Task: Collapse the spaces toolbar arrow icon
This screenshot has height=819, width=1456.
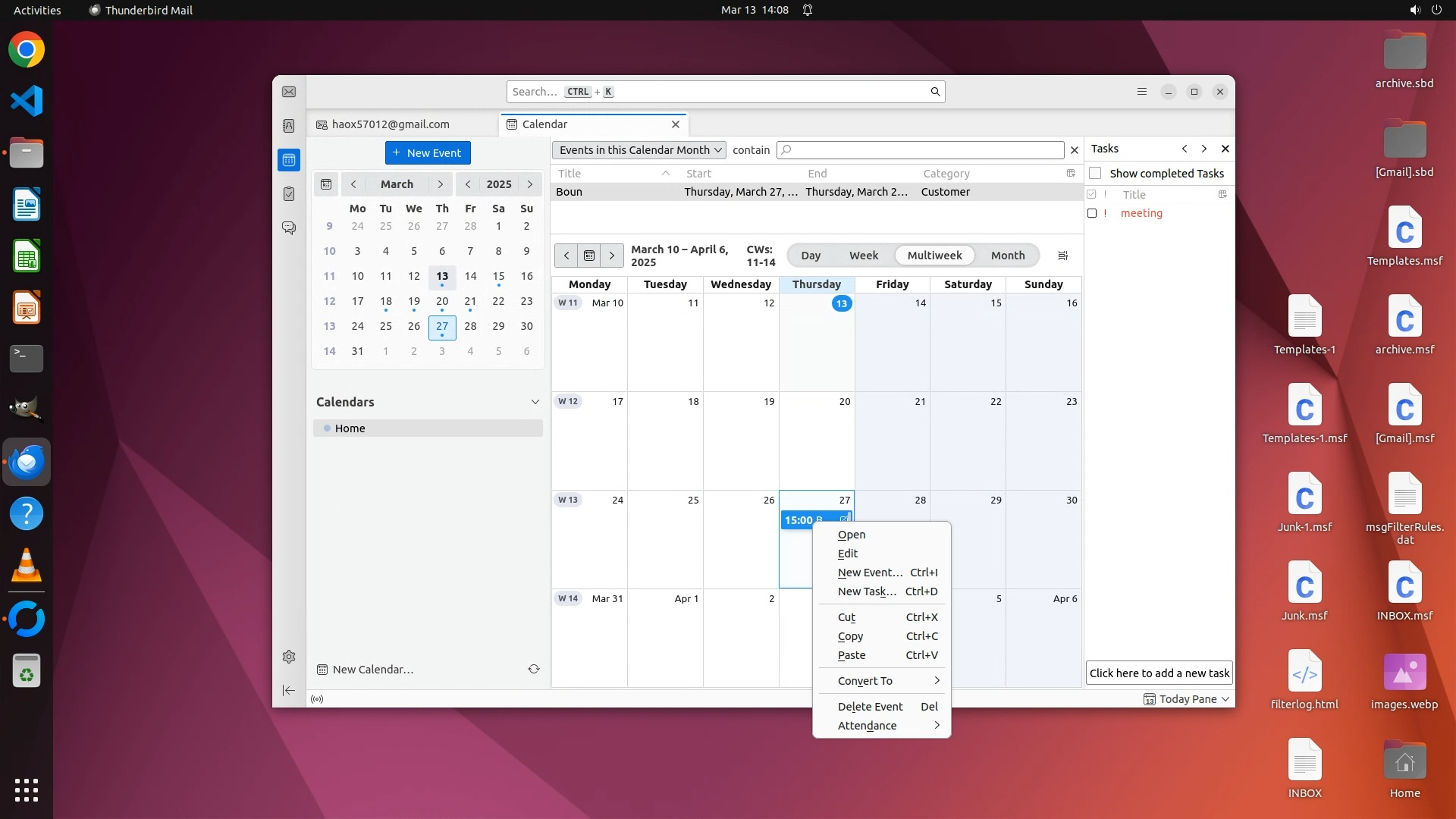Action: click(289, 690)
